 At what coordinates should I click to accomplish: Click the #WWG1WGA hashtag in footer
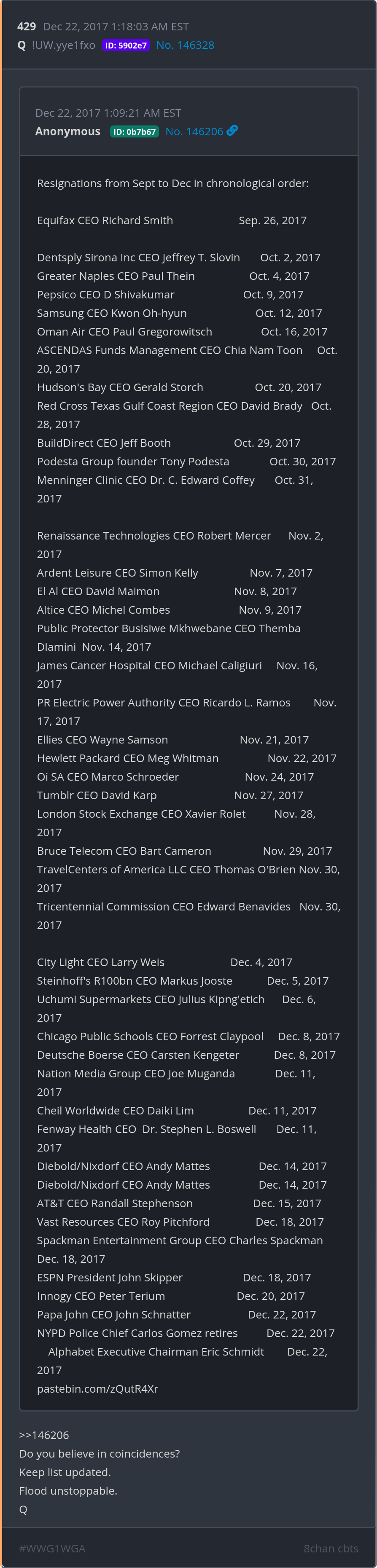(x=52, y=1549)
